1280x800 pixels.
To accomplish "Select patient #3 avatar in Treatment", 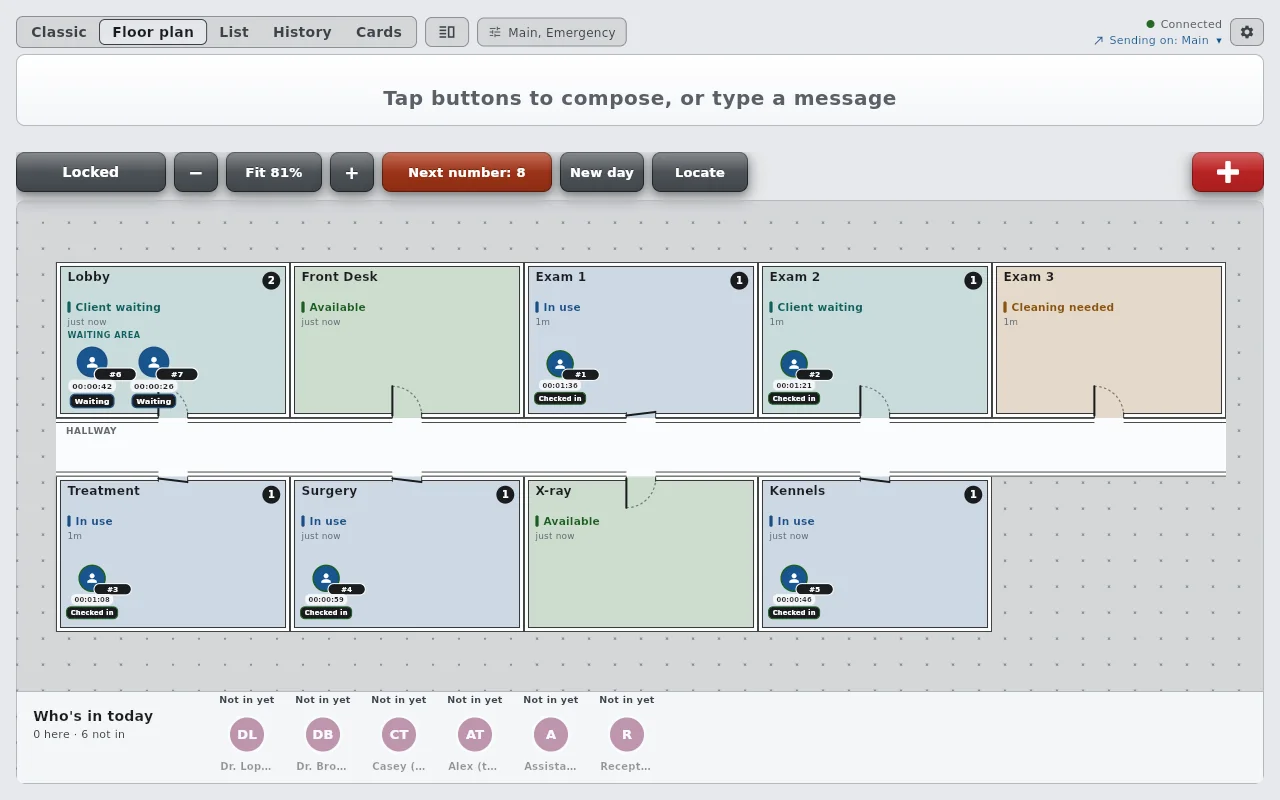I will click(92, 578).
